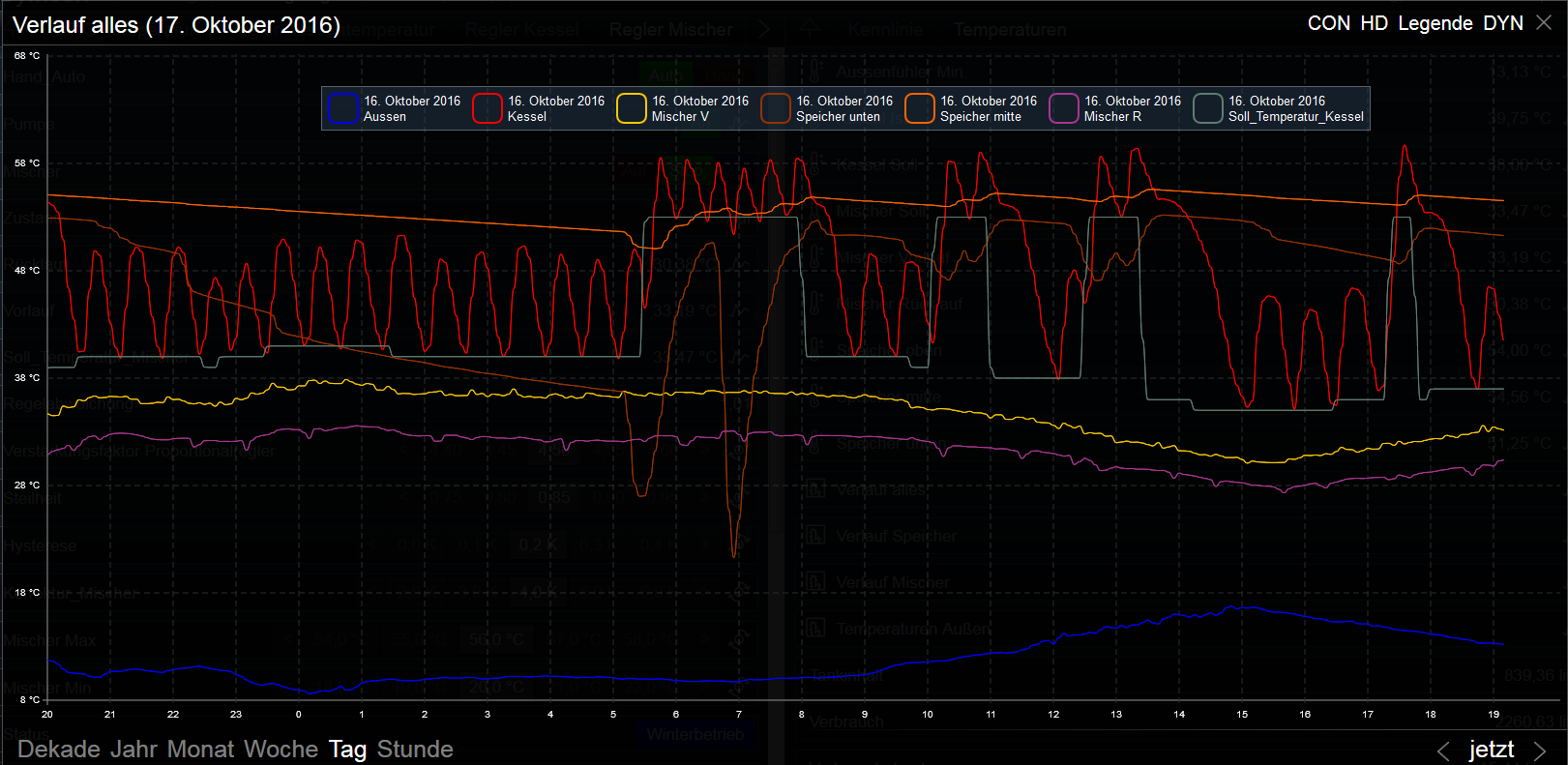This screenshot has height=765, width=1568.
Task: Switch to Dekade time range
Action: pyautogui.click(x=59, y=750)
